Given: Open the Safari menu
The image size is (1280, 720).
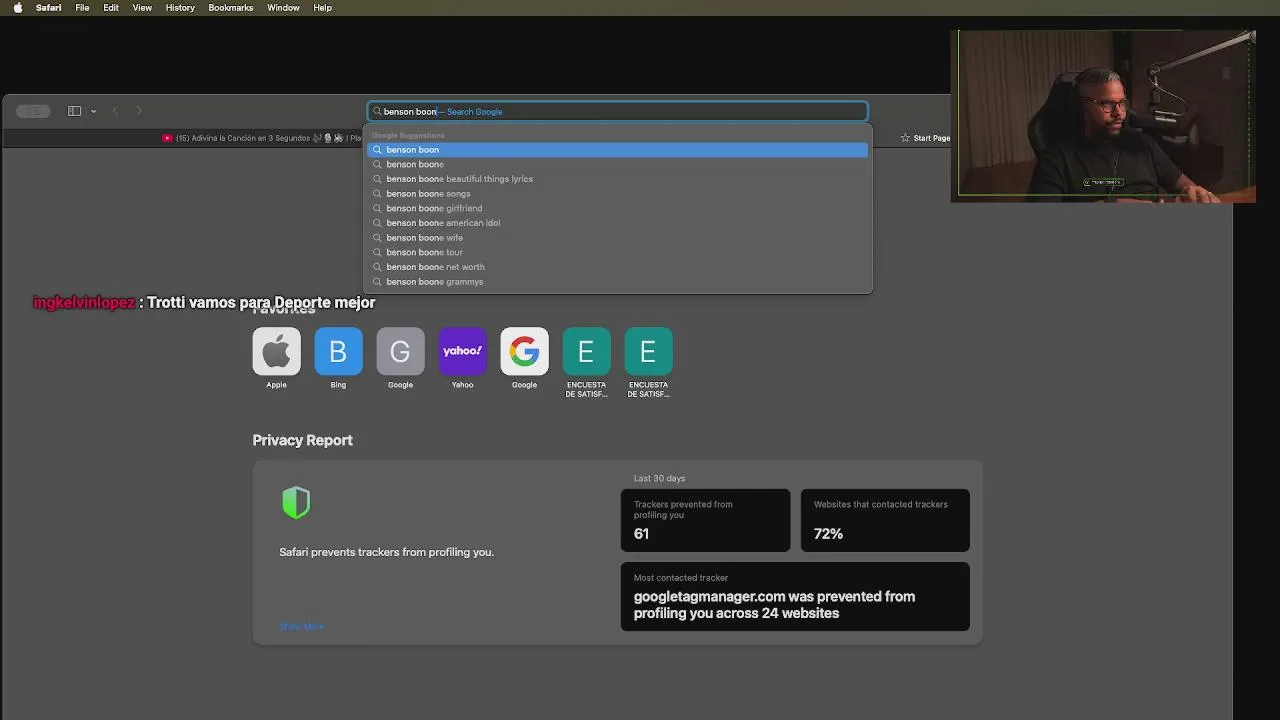Looking at the screenshot, I should [49, 8].
